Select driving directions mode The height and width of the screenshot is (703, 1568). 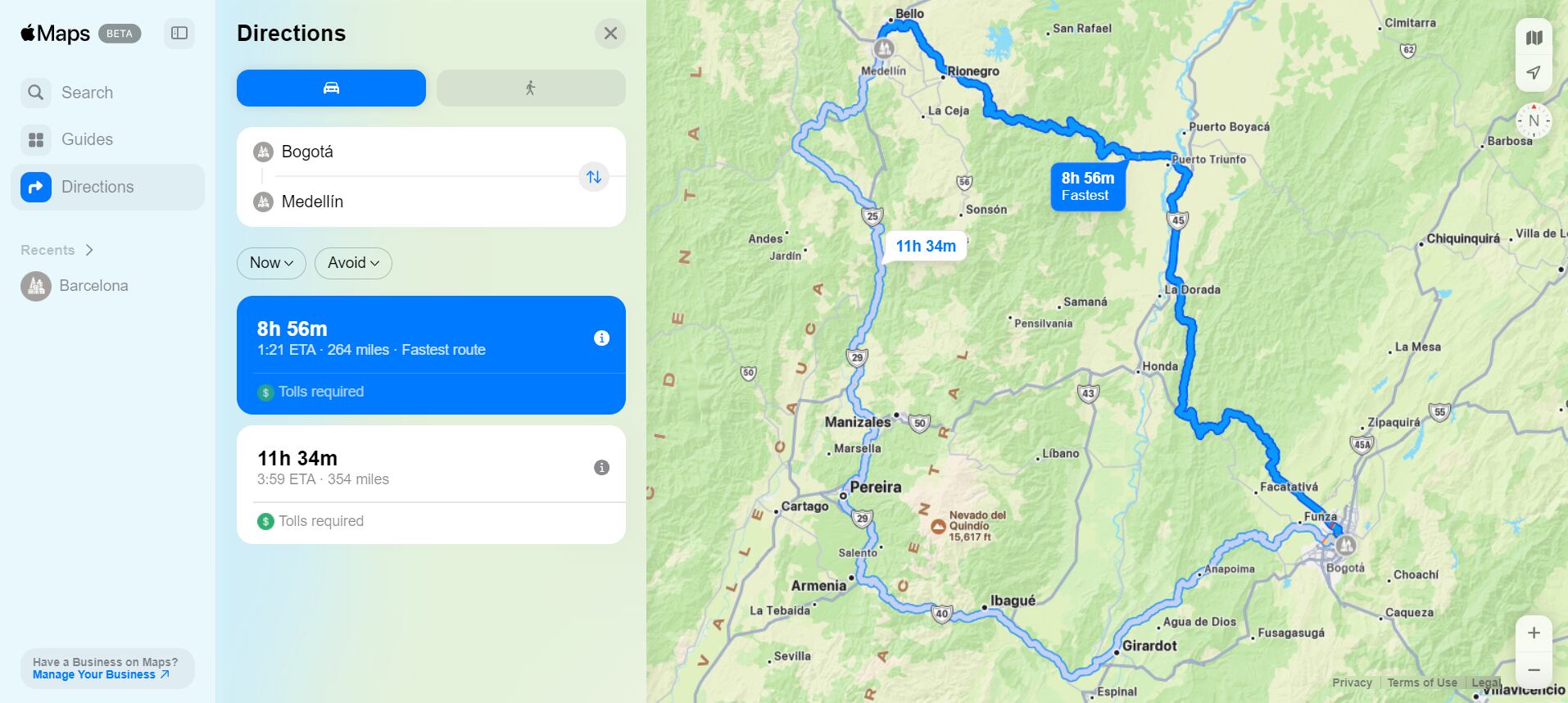click(x=331, y=88)
